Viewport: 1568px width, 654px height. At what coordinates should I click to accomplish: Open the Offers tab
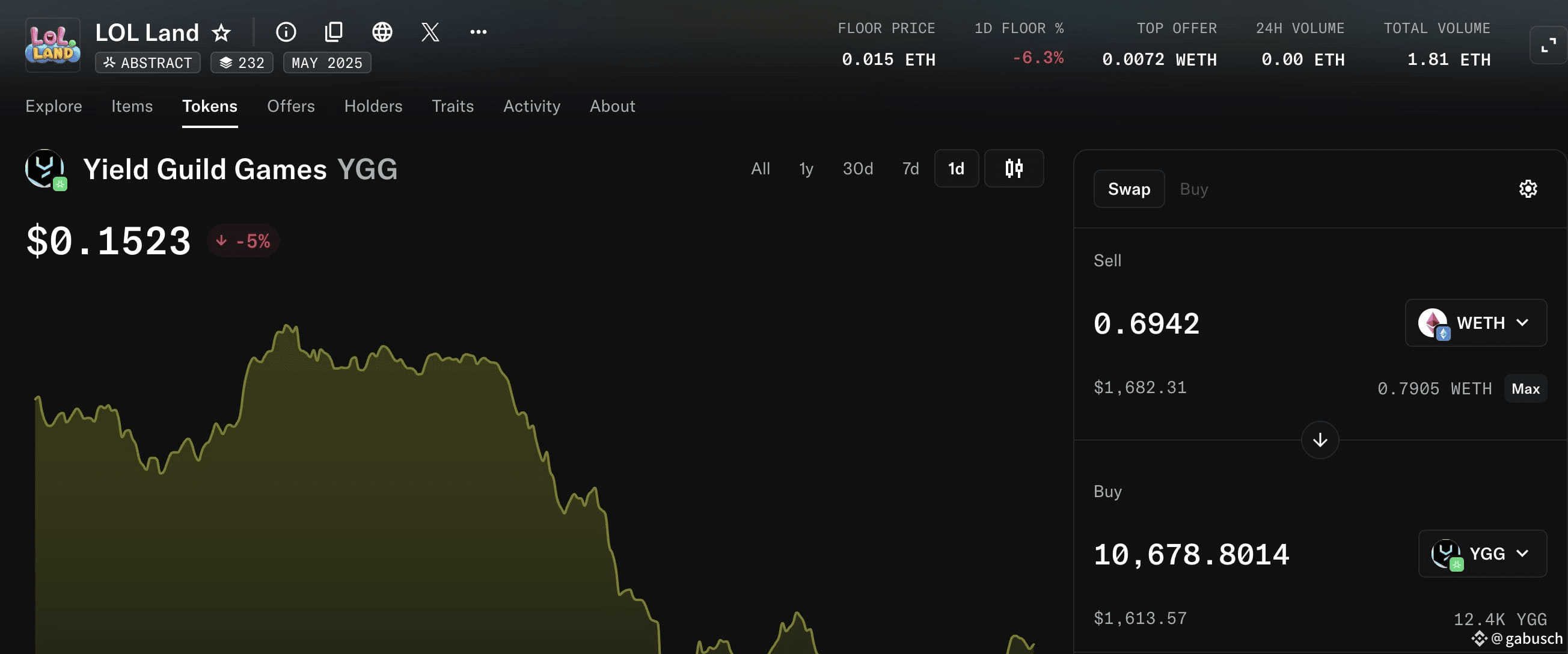point(291,106)
